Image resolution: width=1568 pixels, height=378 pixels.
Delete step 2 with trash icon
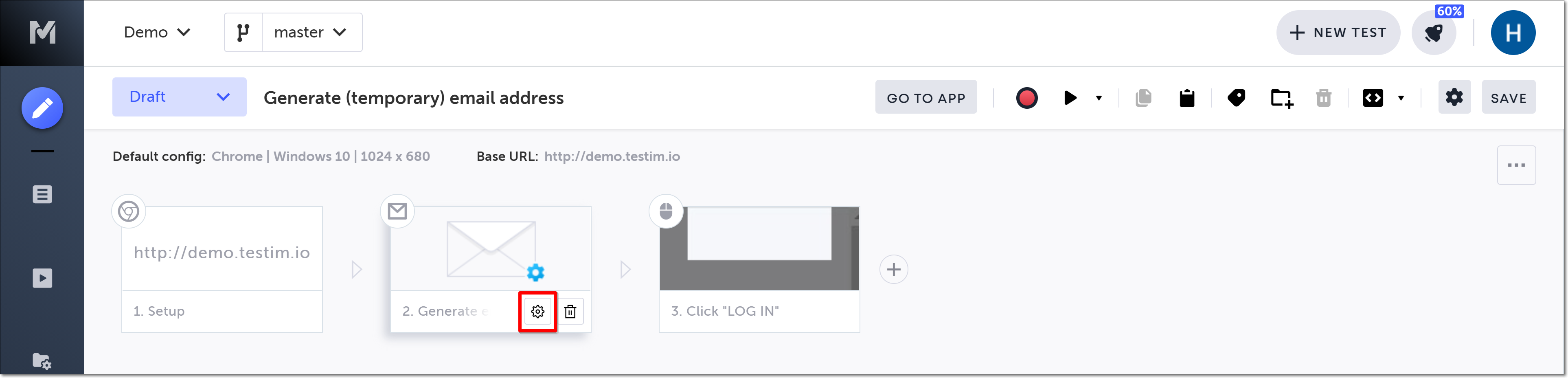coord(570,312)
